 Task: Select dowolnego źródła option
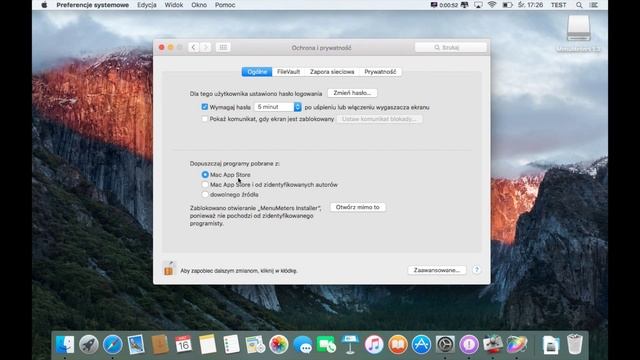[x=205, y=195]
